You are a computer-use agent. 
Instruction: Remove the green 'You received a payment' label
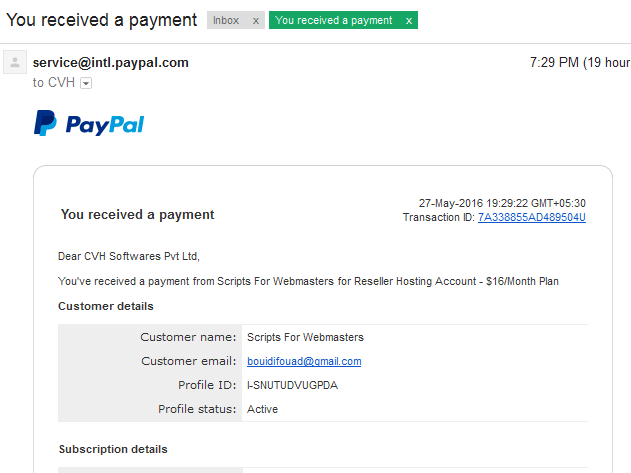[408, 21]
